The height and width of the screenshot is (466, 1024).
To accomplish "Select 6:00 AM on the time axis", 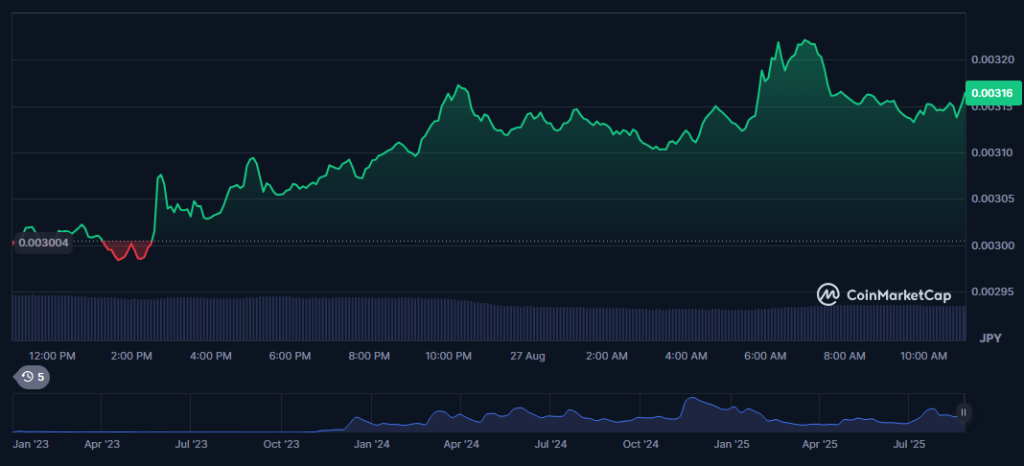I will pyautogui.click(x=765, y=356).
